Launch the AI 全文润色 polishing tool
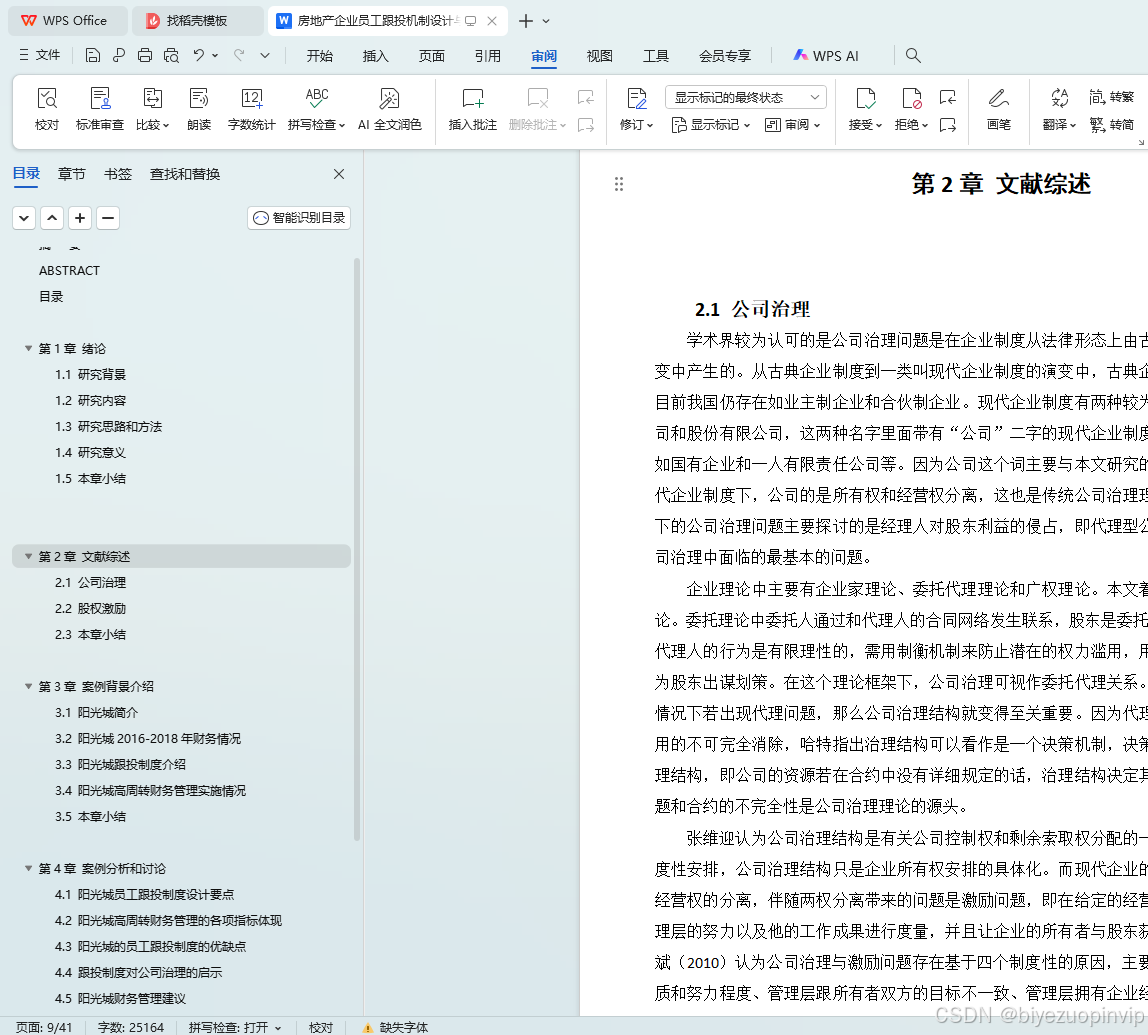 [x=390, y=109]
